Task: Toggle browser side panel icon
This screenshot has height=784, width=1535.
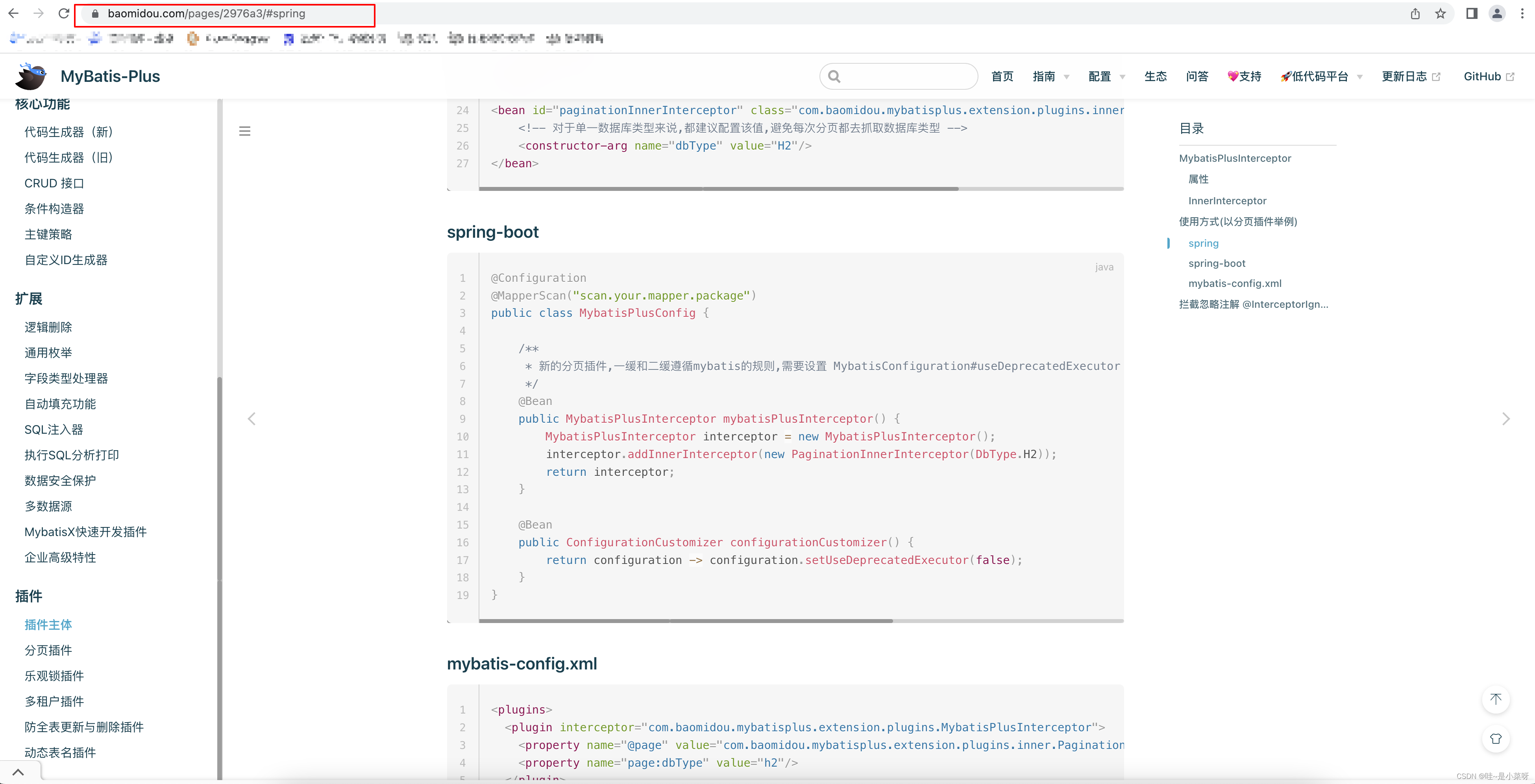Action: point(1471,14)
